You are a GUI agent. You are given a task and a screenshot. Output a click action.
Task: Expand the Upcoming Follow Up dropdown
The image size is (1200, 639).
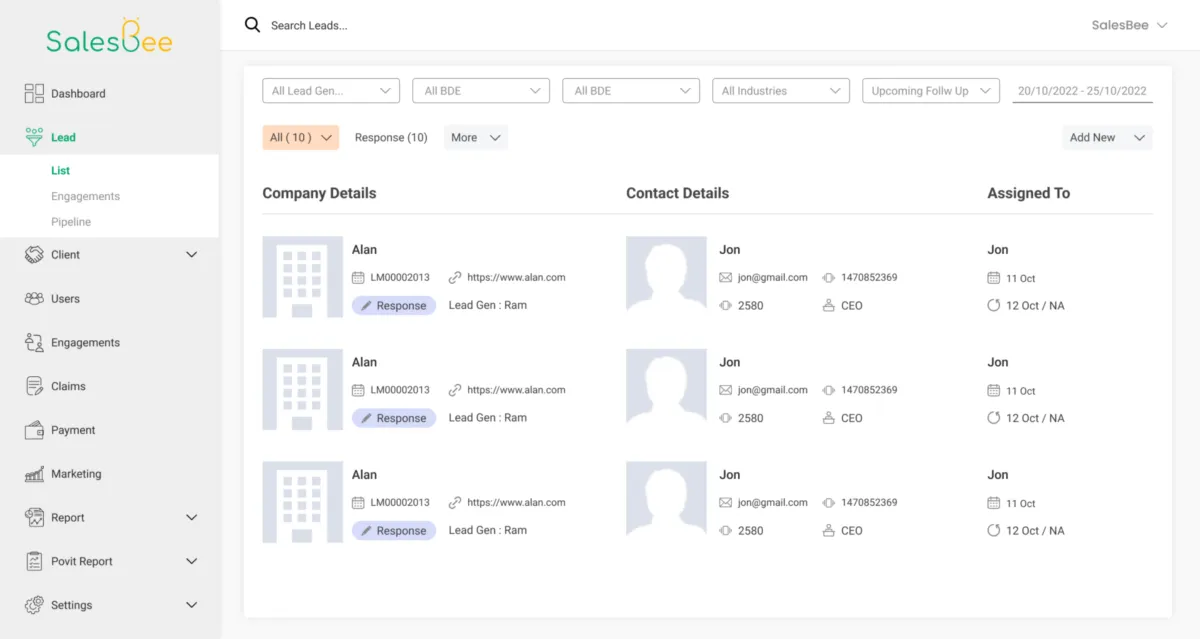[x=930, y=91]
